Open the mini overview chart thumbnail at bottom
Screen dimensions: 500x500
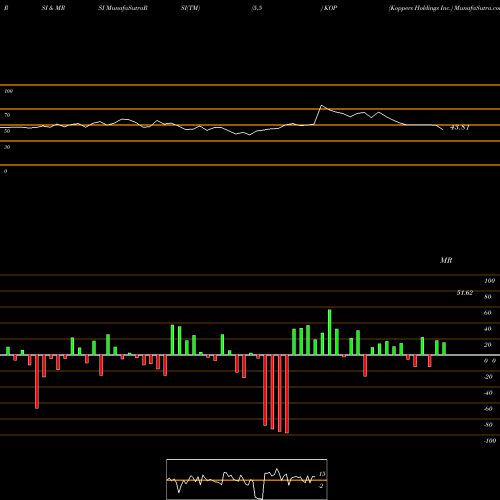click(247, 479)
